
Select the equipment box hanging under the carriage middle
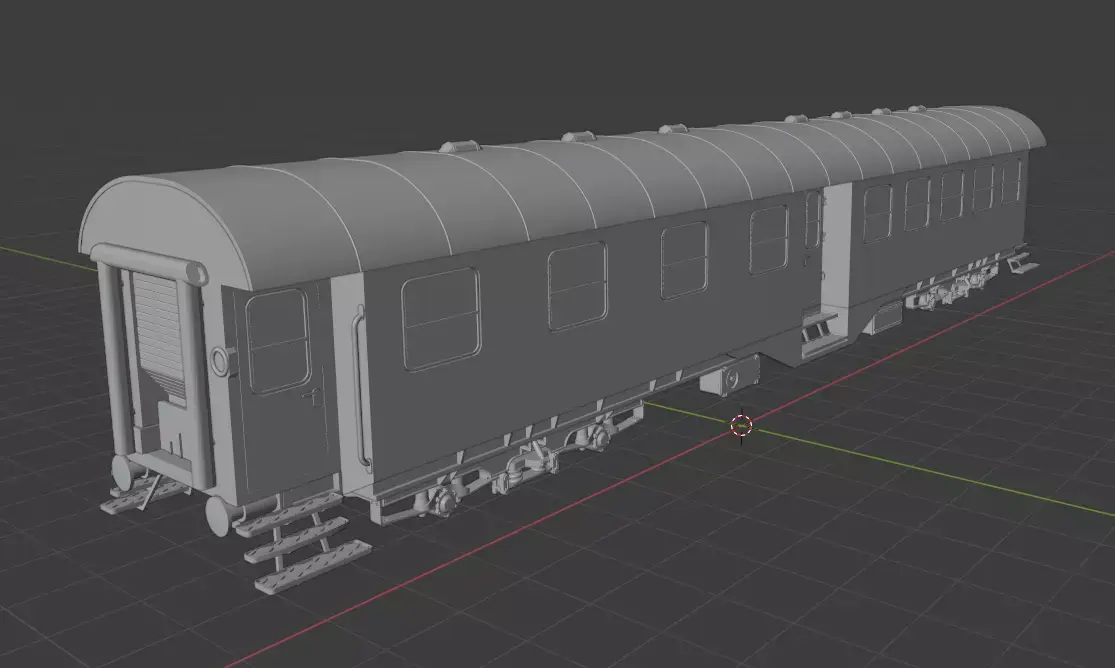[x=730, y=375]
